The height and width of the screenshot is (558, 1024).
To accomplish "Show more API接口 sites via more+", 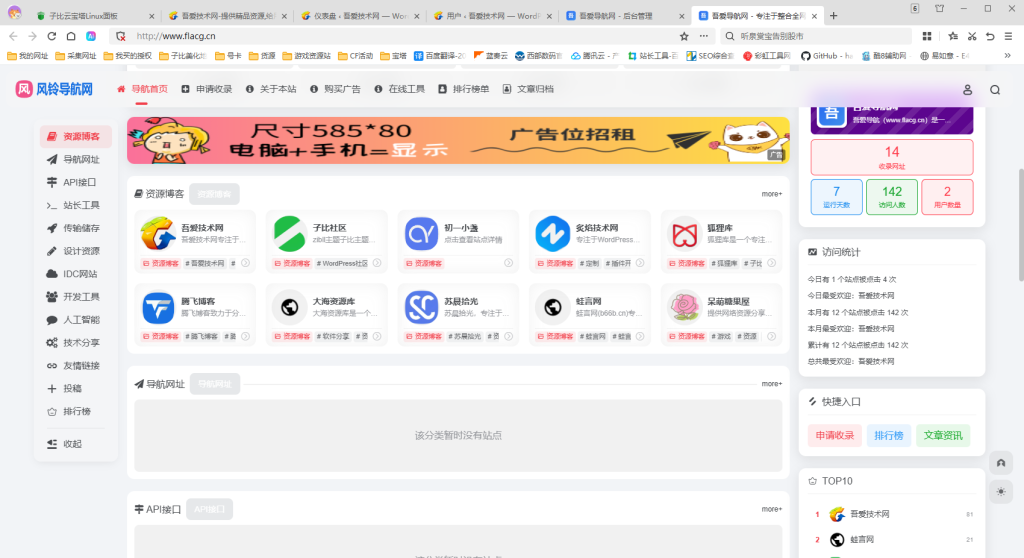I will [x=771, y=509].
